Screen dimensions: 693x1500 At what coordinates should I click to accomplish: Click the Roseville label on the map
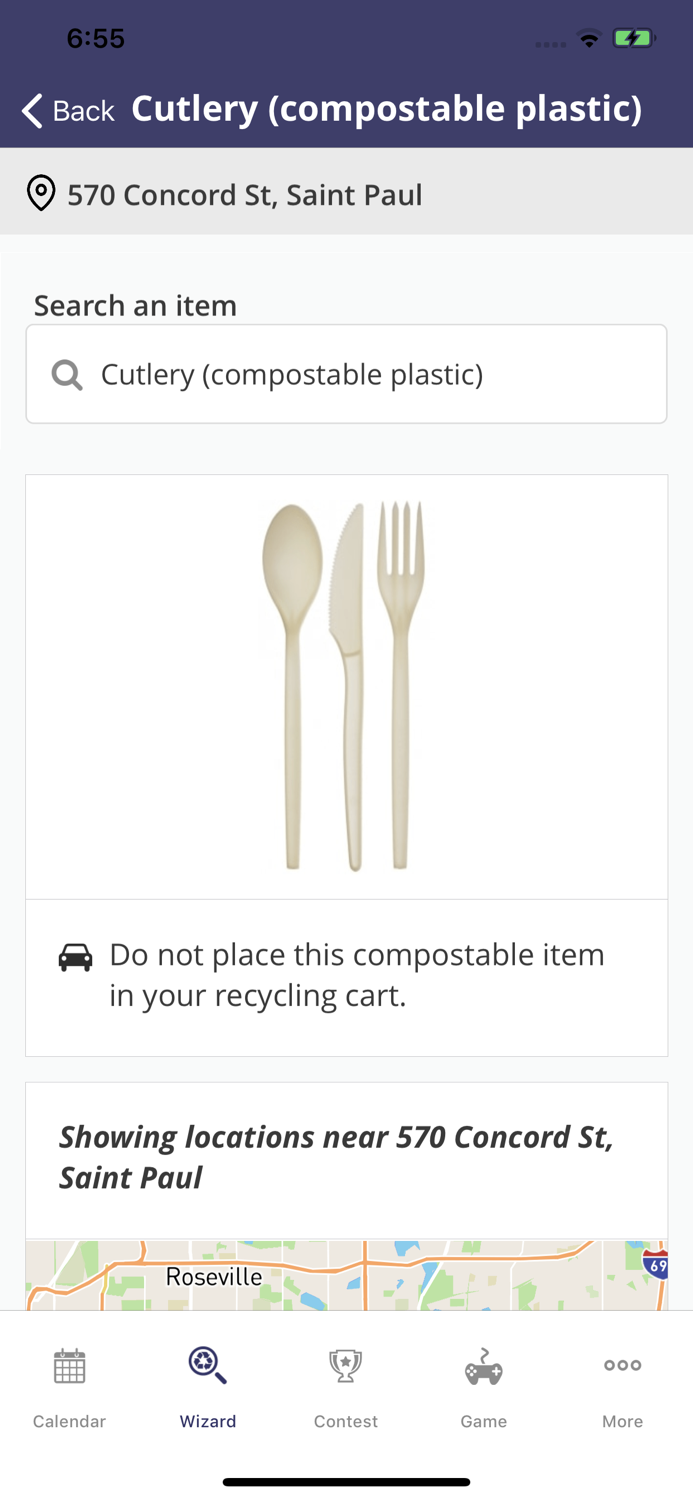212,1276
